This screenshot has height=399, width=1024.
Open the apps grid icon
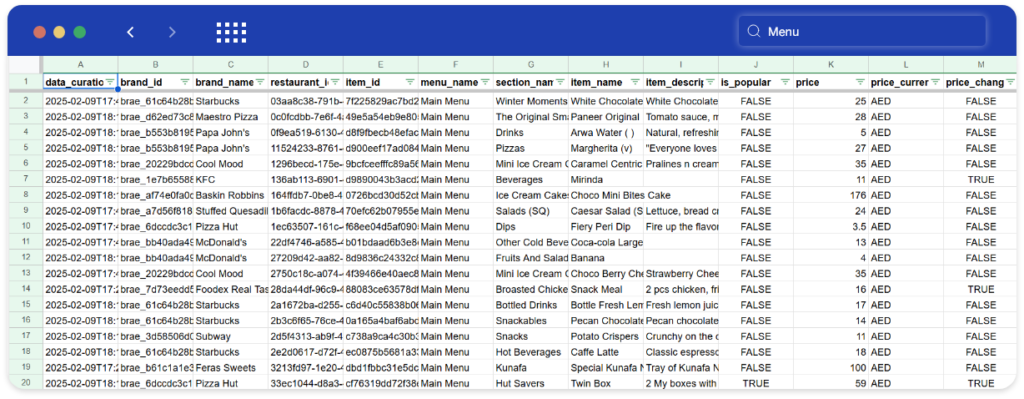pos(232,32)
